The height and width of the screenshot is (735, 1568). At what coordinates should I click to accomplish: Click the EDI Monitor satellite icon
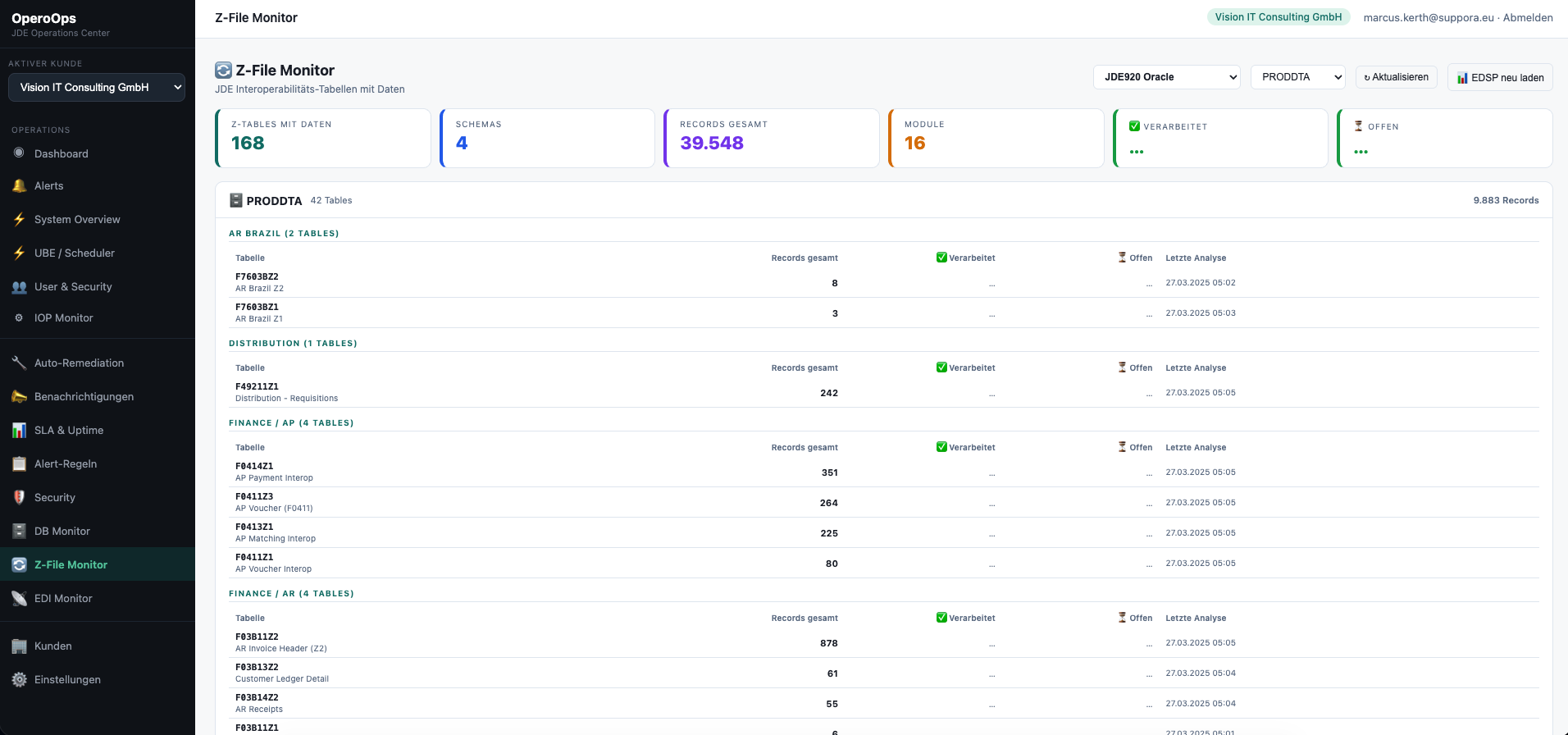(19, 598)
